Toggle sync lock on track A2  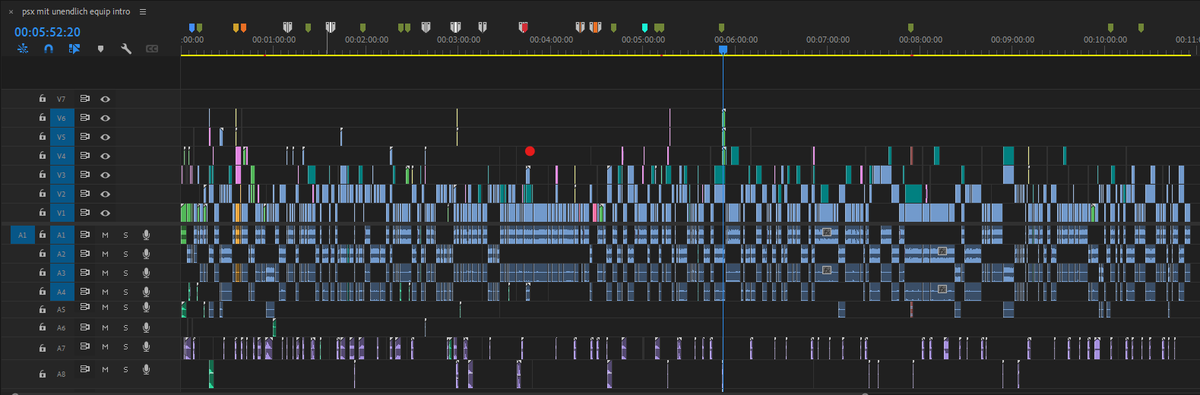[x=85, y=253]
